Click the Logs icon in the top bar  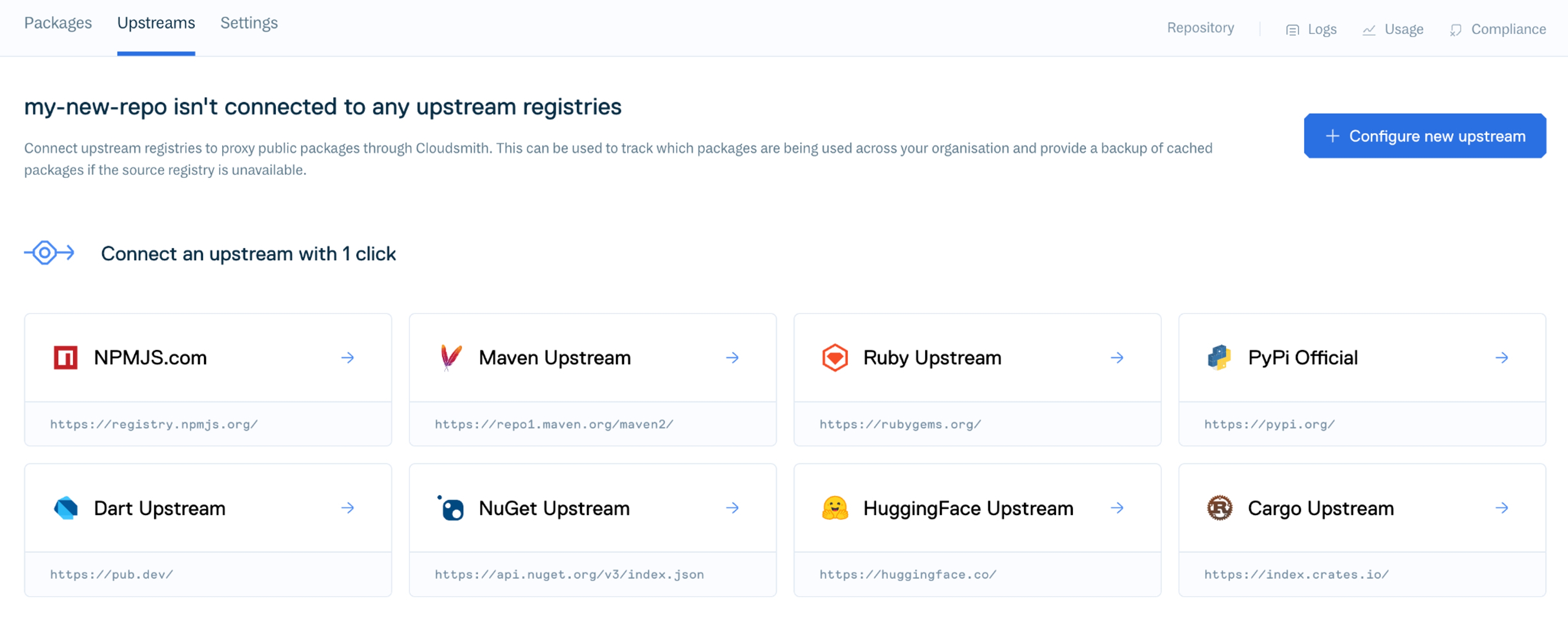[1292, 29]
